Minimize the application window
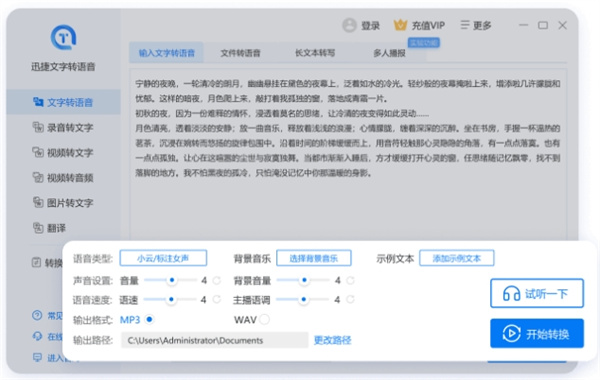This screenshot has height=380, width=600. [x=523, y=25]
